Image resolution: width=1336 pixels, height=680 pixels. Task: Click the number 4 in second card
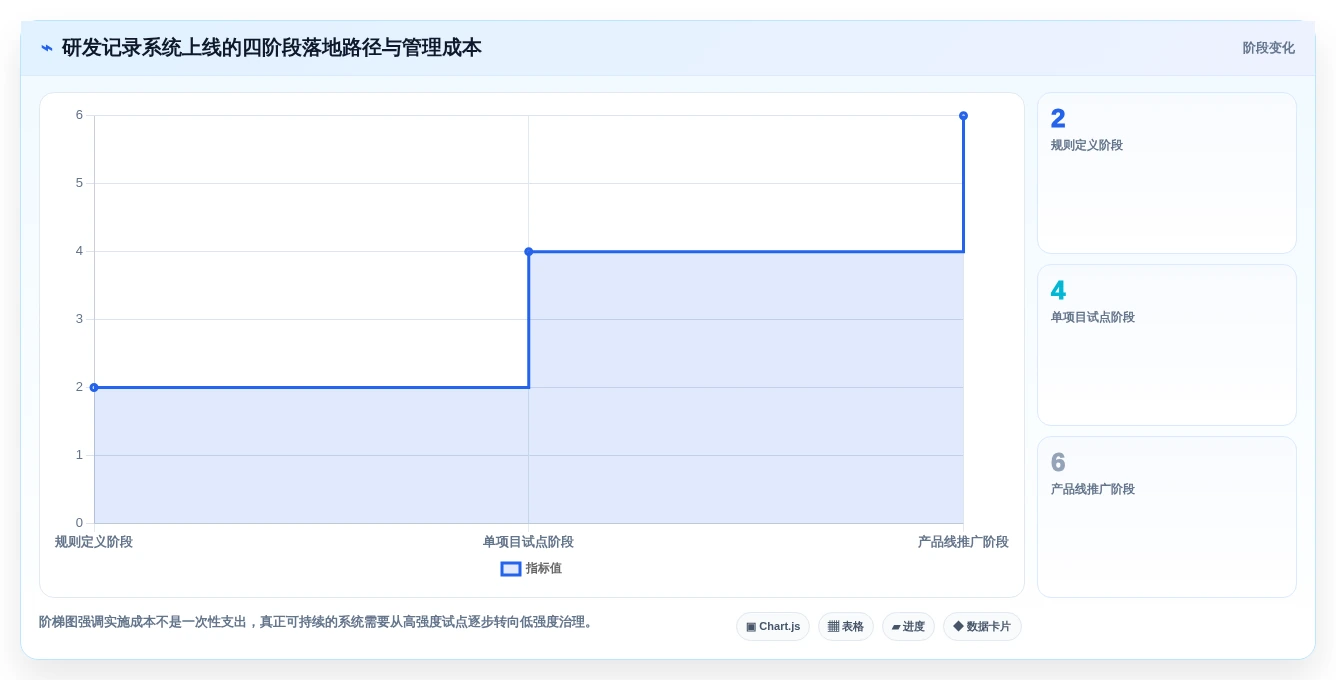[1058, 291]
